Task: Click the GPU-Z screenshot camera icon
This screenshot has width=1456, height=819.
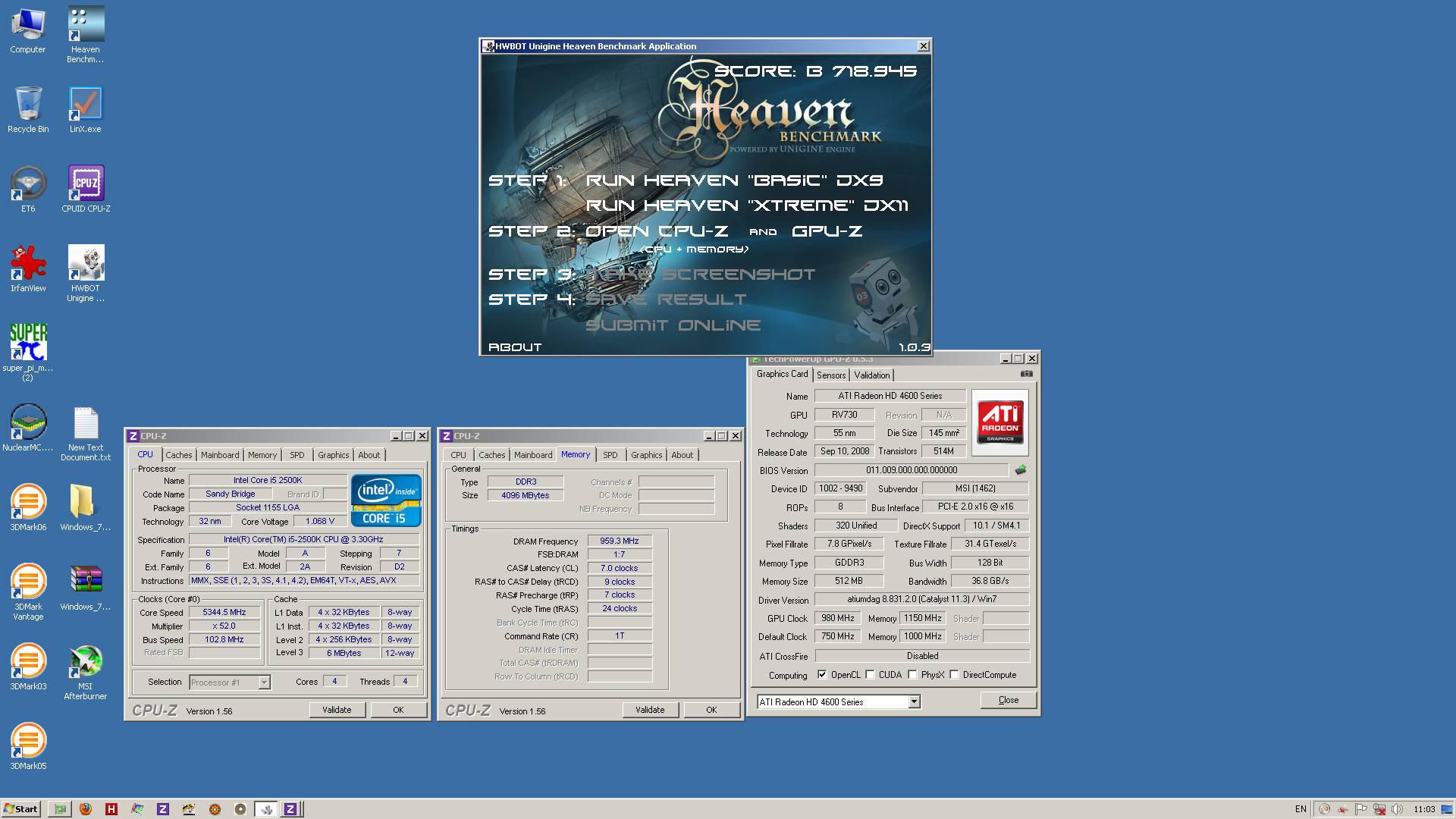Action: coord(1026,374)
